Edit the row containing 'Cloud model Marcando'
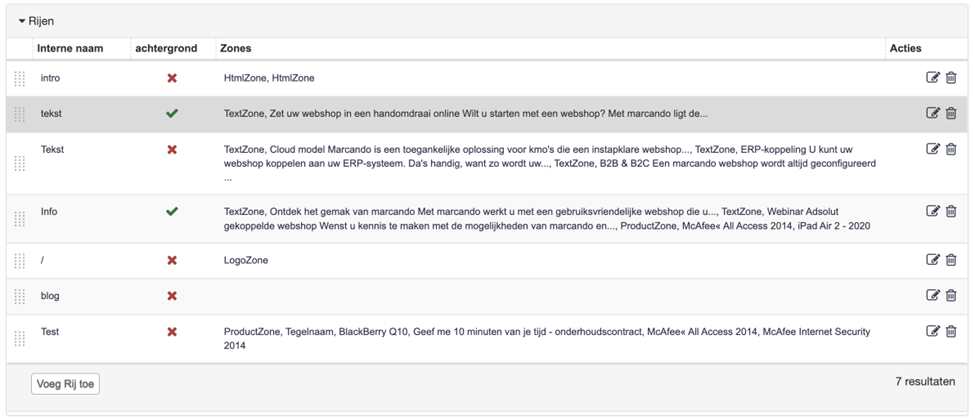This screenshot has width=975, height=420. [x=933, y=149]
